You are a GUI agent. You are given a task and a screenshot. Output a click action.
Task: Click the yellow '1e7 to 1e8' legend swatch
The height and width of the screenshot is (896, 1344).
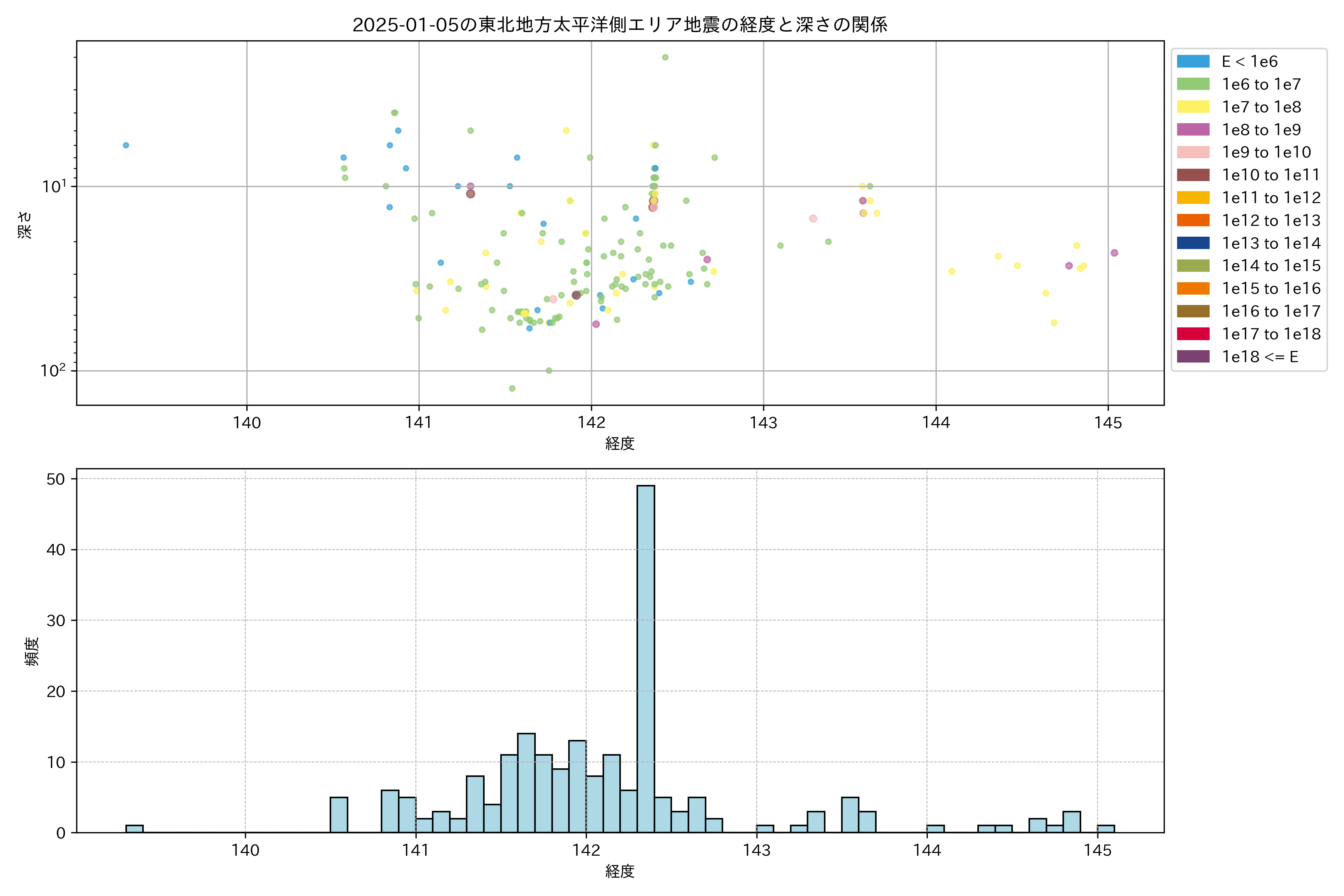pos(1192,107)
